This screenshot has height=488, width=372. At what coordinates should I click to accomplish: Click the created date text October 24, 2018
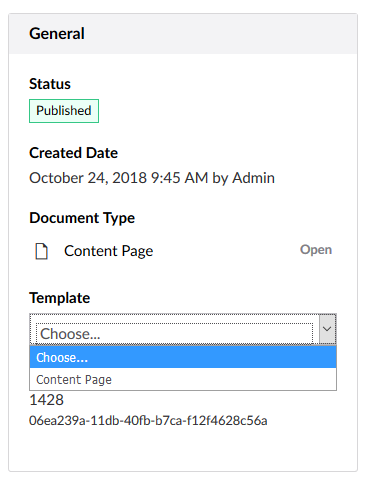(88, 178)
